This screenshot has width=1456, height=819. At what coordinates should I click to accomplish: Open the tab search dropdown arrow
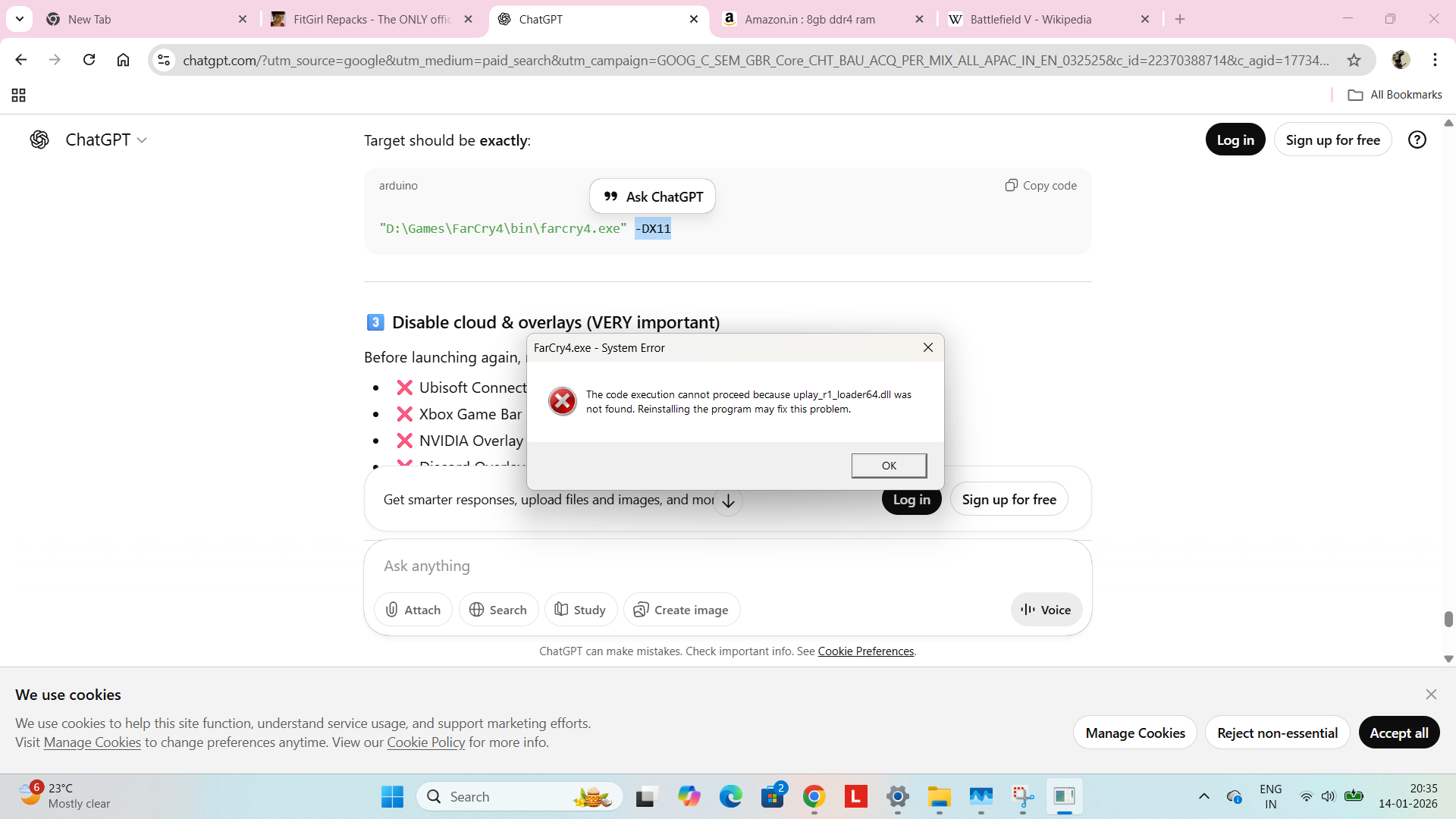(19, 19)
